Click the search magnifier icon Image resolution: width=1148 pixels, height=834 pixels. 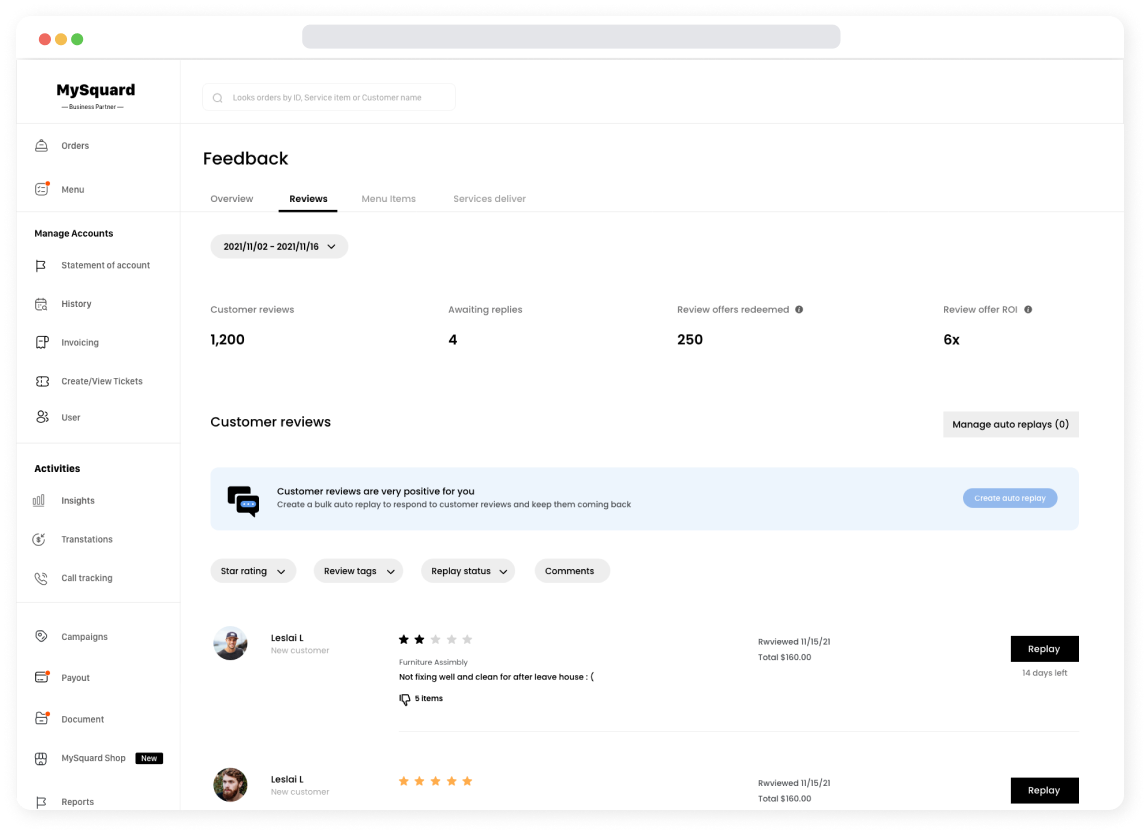click(217, 97)
